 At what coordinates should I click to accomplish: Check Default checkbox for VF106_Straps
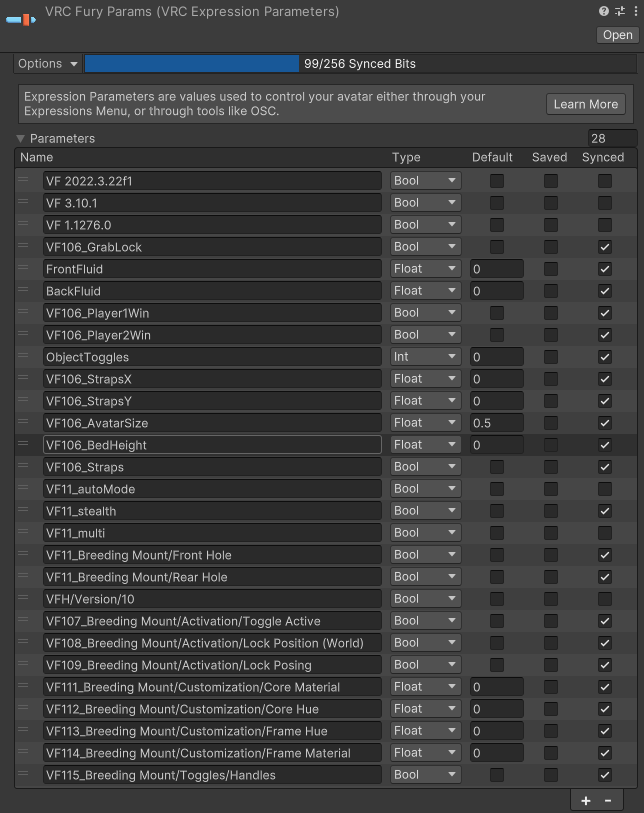point(497,467)
